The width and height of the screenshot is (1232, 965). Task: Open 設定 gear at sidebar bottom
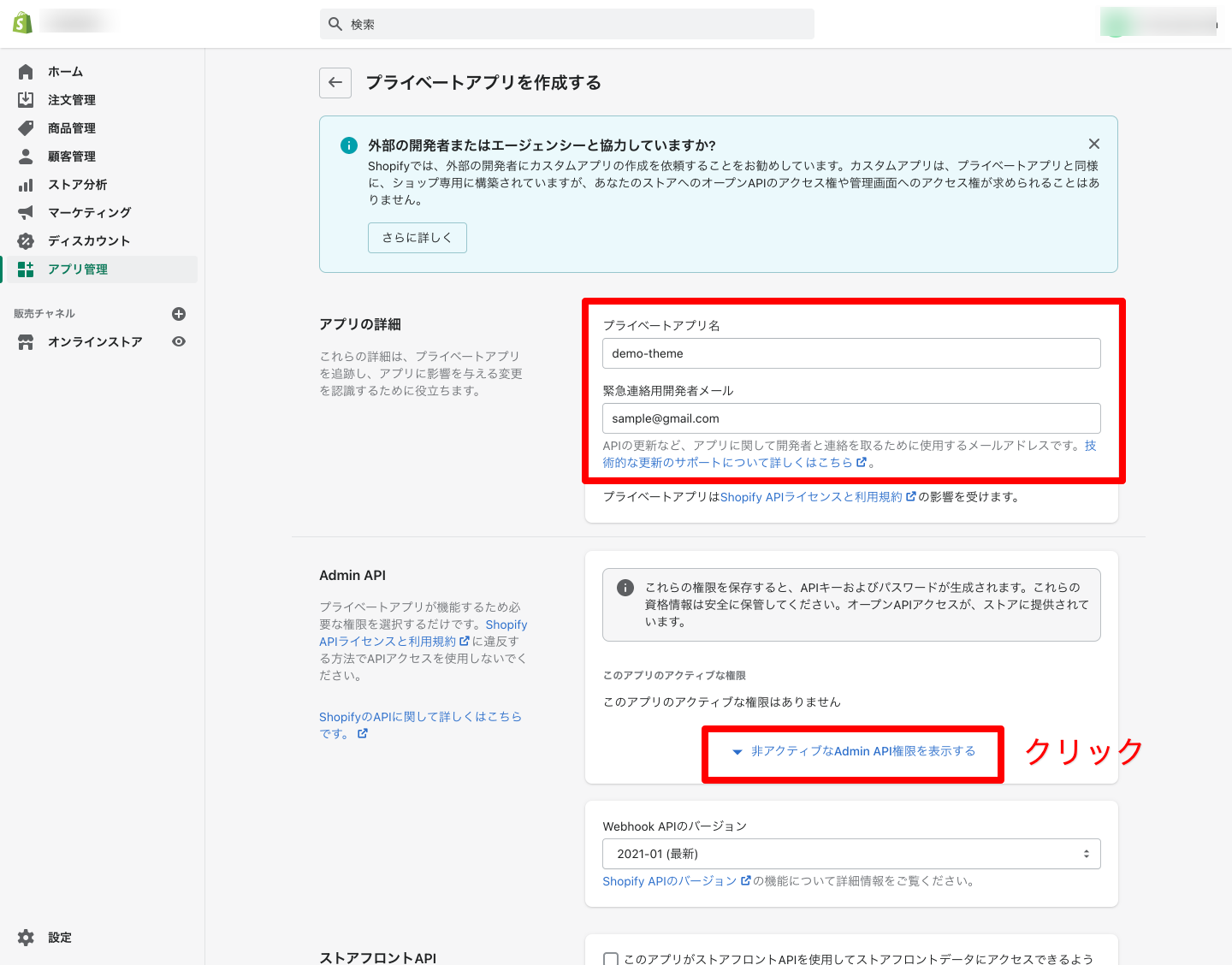pos(27,938)
